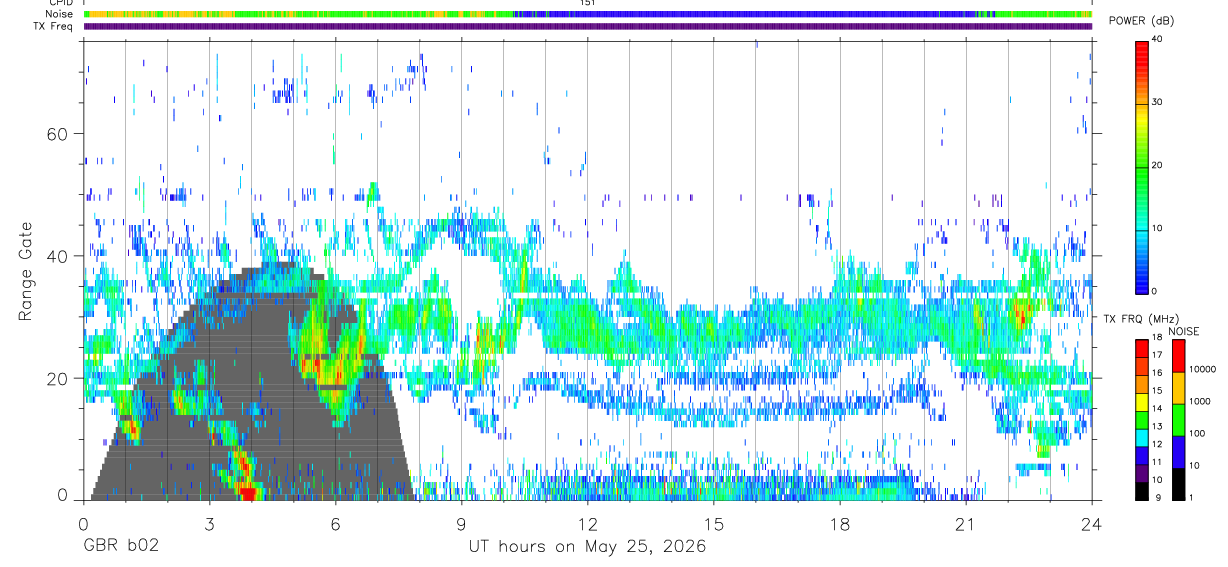Select the 'NOISE' legend title
Viewport: 1228px width, 567px height.
point(1183,331)
